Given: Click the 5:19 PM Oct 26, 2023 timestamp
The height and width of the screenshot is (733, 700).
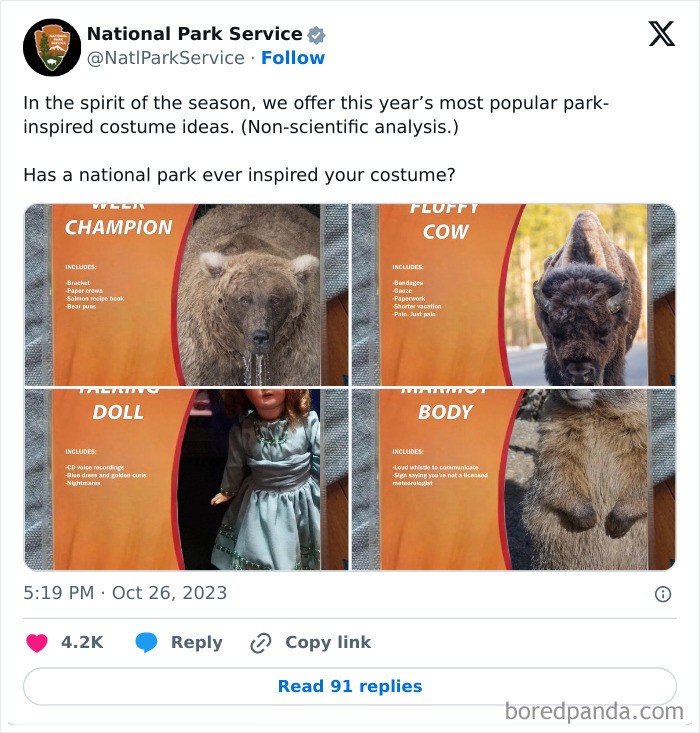Looking at the screenshot, I should tap(125, 593).
